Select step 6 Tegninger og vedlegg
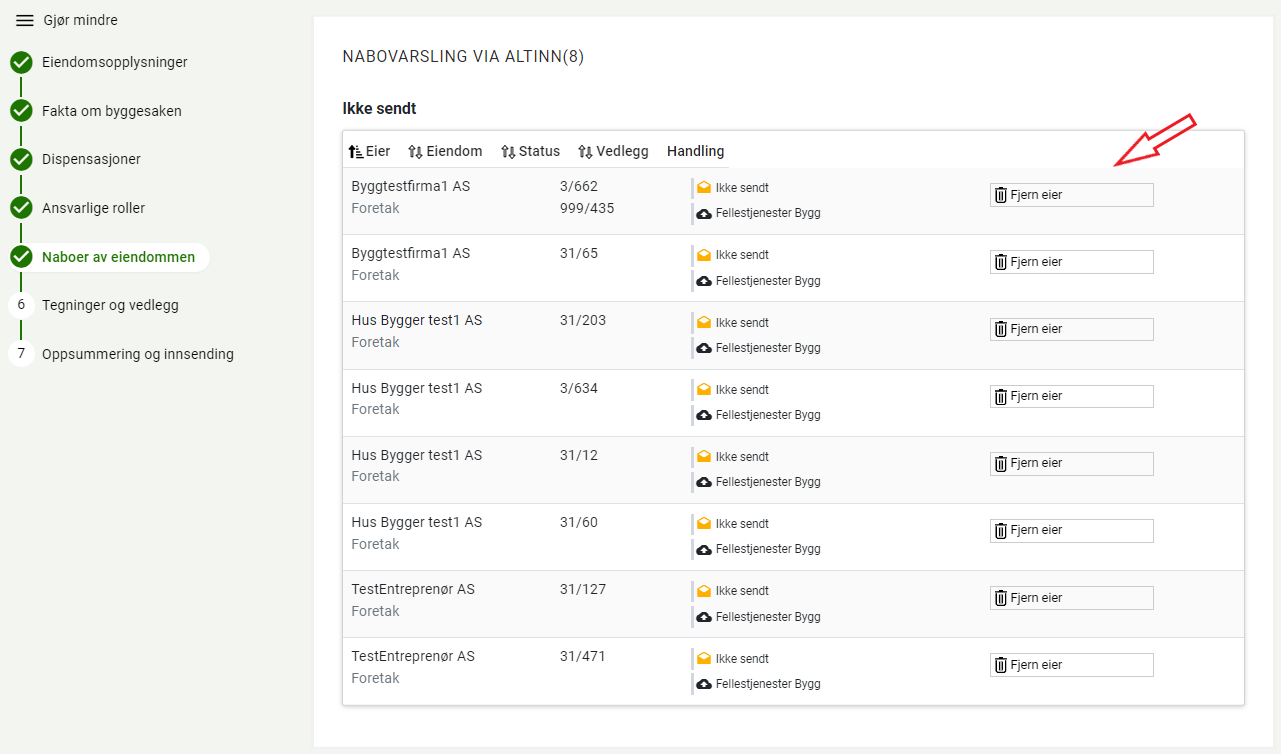The height and width of the screenshot is (754, 1281). click(x=110, y=305)
